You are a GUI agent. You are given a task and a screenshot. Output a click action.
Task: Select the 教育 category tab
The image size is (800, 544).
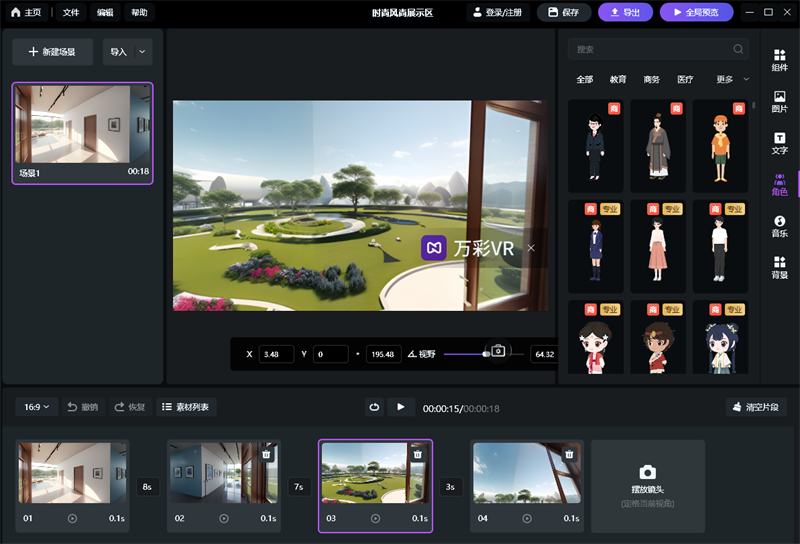618,79
